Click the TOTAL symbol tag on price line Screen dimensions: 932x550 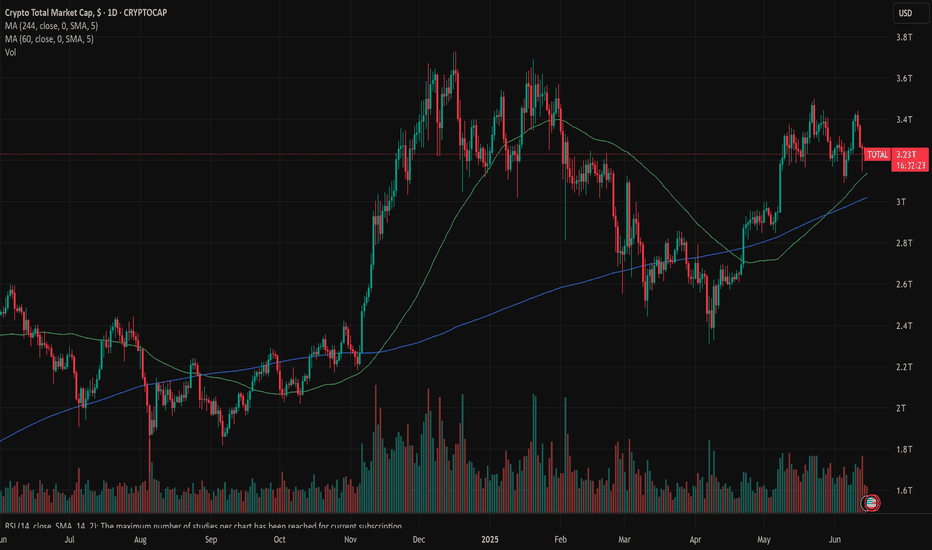point(877,155)
